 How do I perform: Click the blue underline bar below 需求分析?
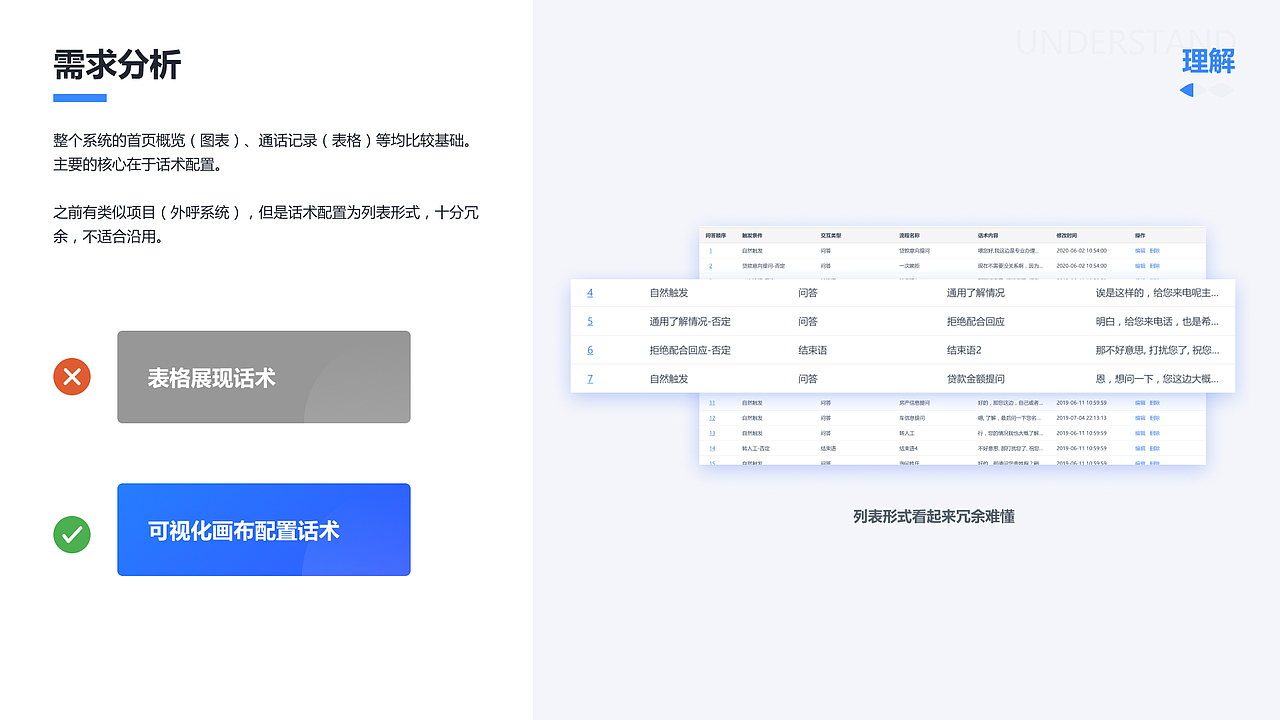point(78,98)
